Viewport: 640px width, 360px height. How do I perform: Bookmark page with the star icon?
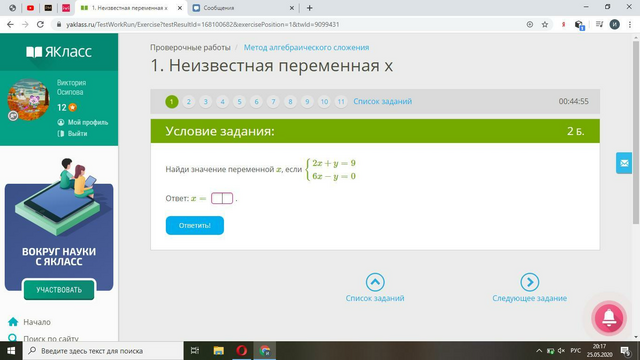pyautogui.click(x=544, y=24)
